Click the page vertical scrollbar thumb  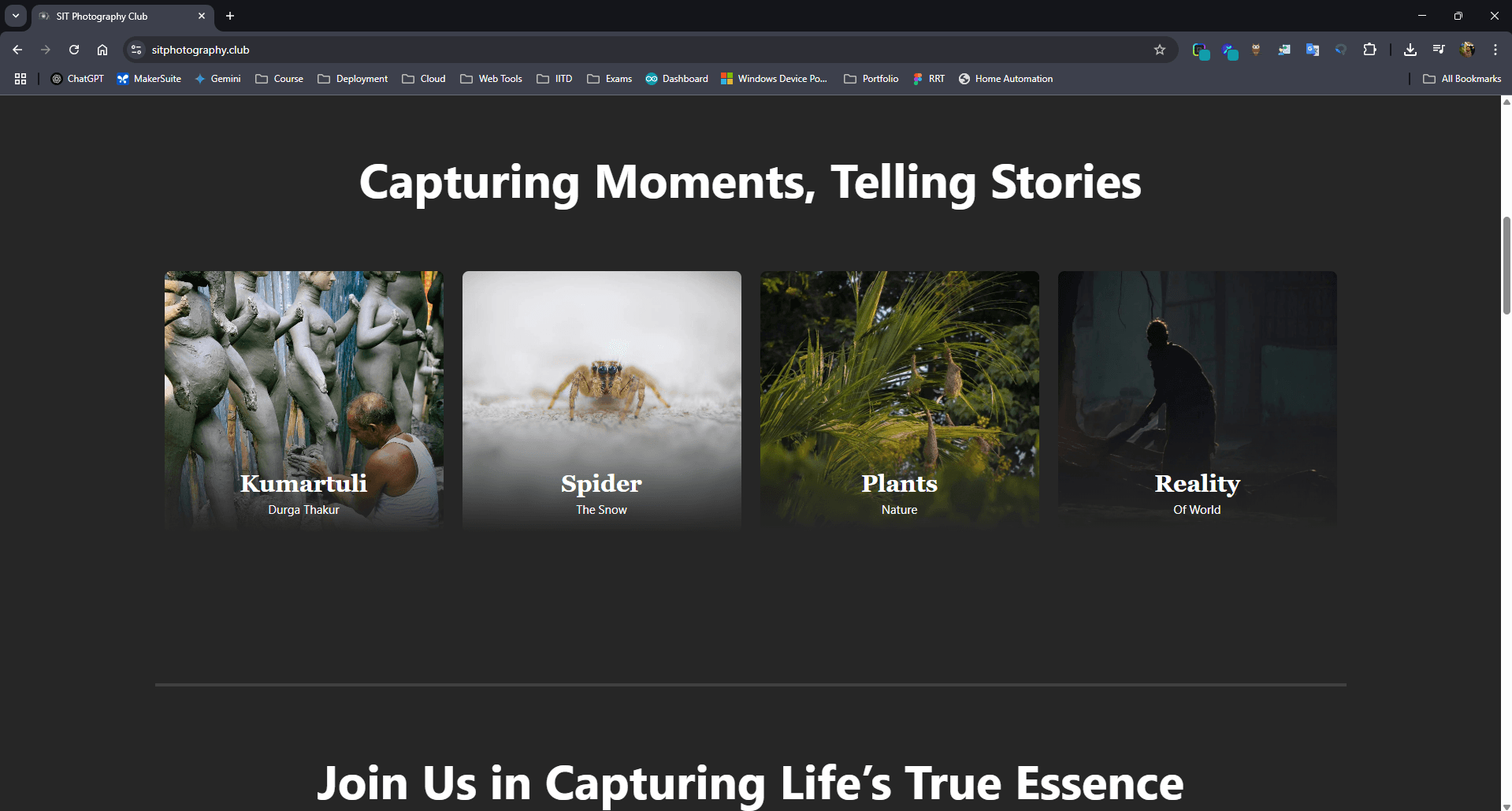click(x=1506, y=264)
